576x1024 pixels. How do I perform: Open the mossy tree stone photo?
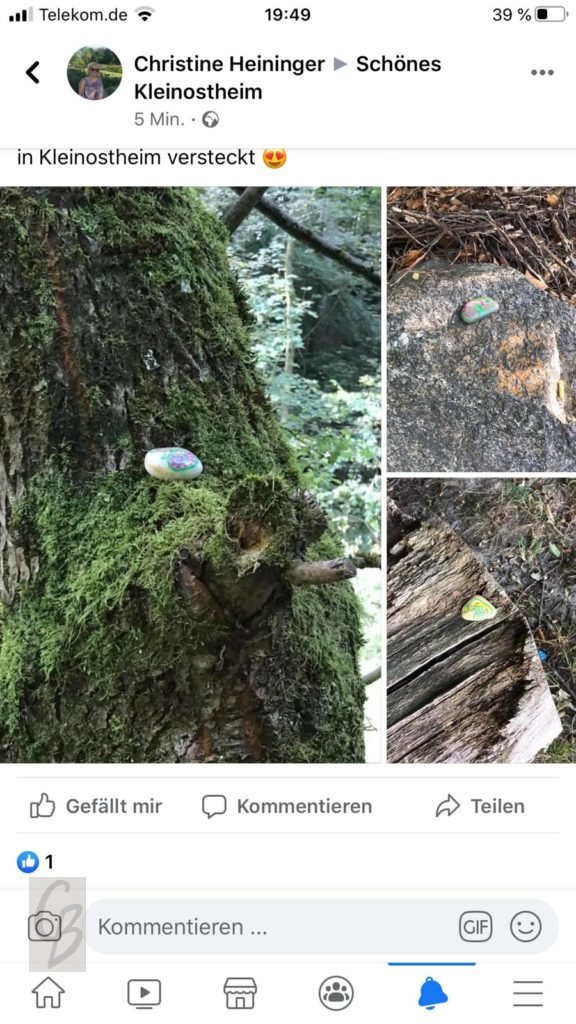click(190, 475)
